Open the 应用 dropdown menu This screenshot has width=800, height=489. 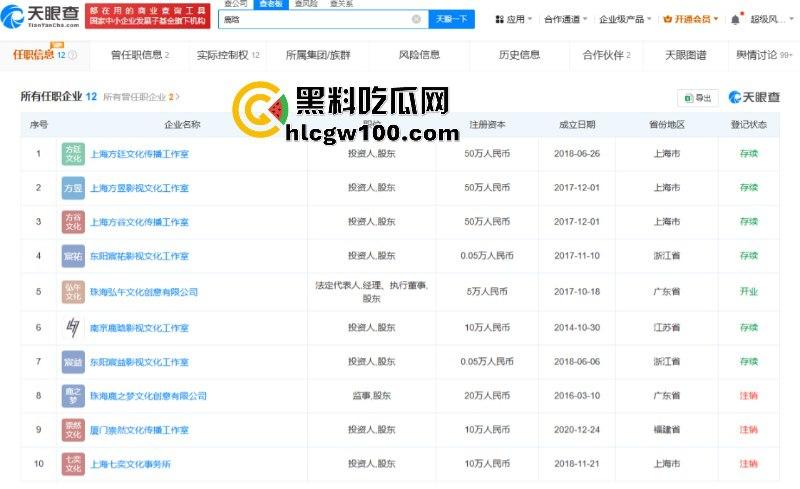(514, 19)
